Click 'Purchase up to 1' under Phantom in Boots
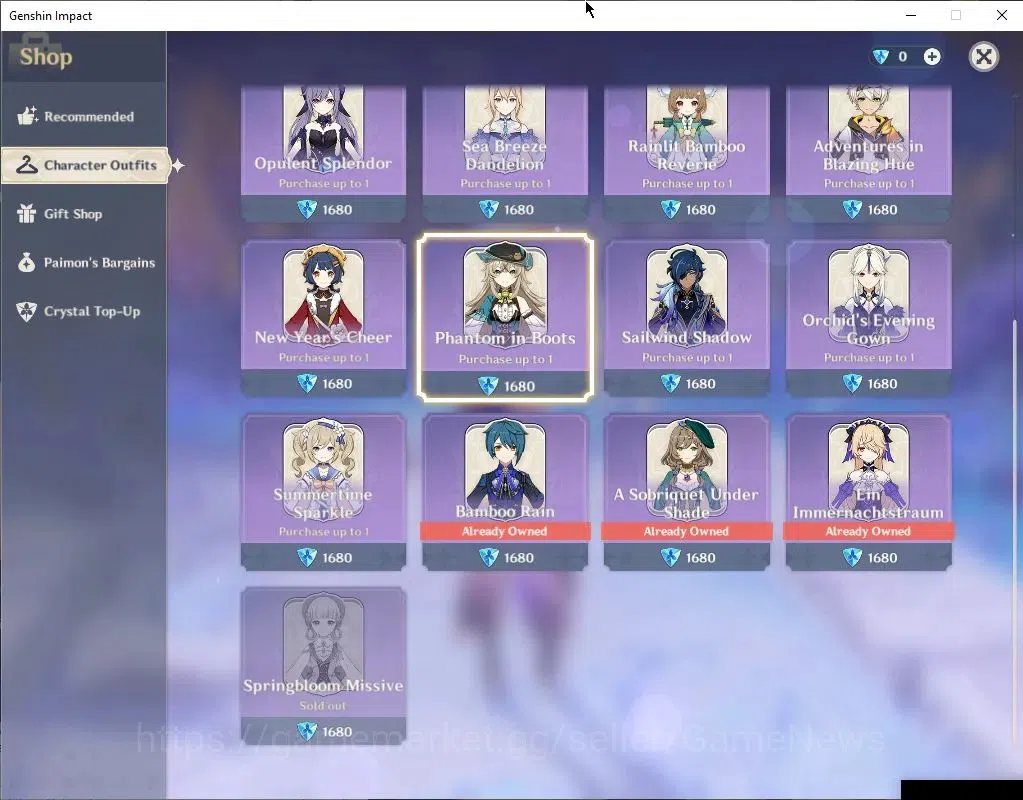 tap(506, 359)
